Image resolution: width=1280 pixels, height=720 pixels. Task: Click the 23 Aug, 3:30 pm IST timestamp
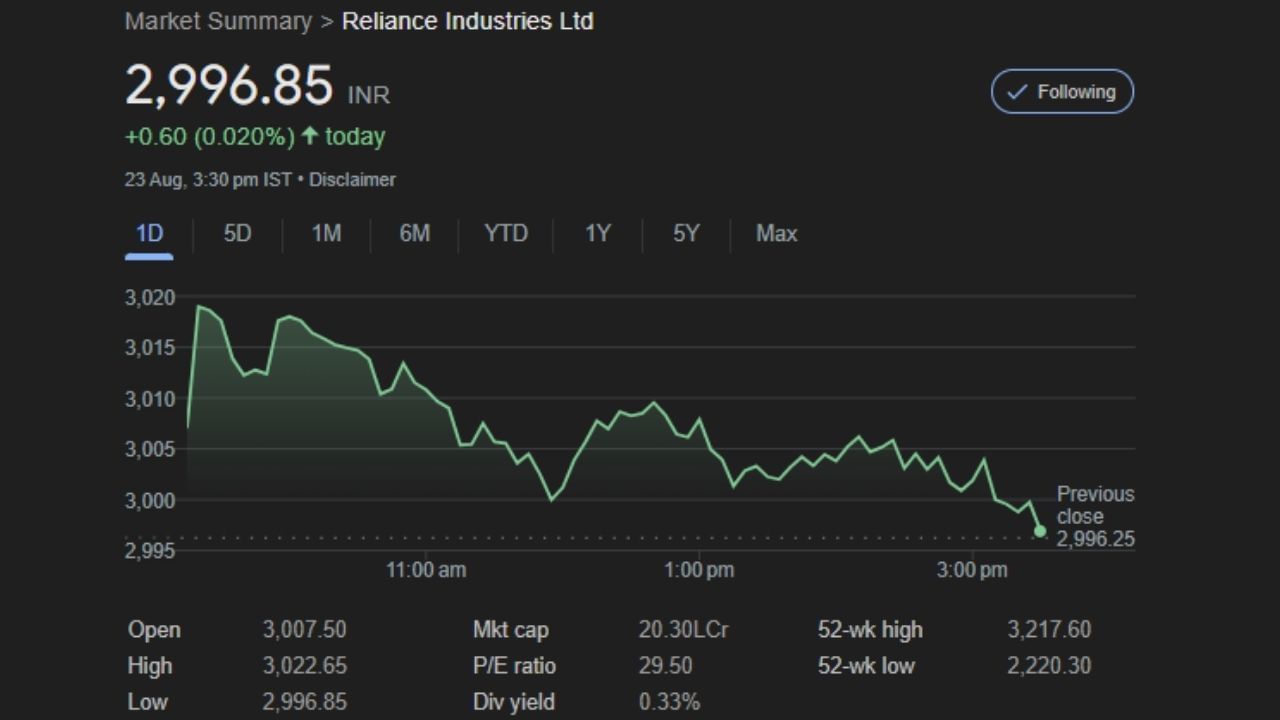(x=208, y=180)
